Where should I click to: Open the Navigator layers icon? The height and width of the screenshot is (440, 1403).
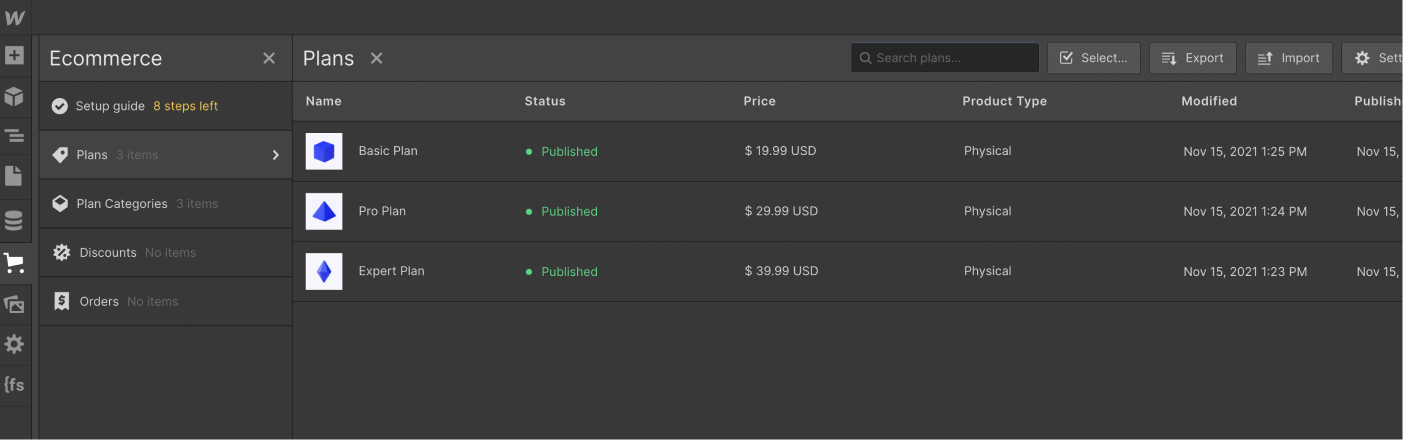[14, 135]
